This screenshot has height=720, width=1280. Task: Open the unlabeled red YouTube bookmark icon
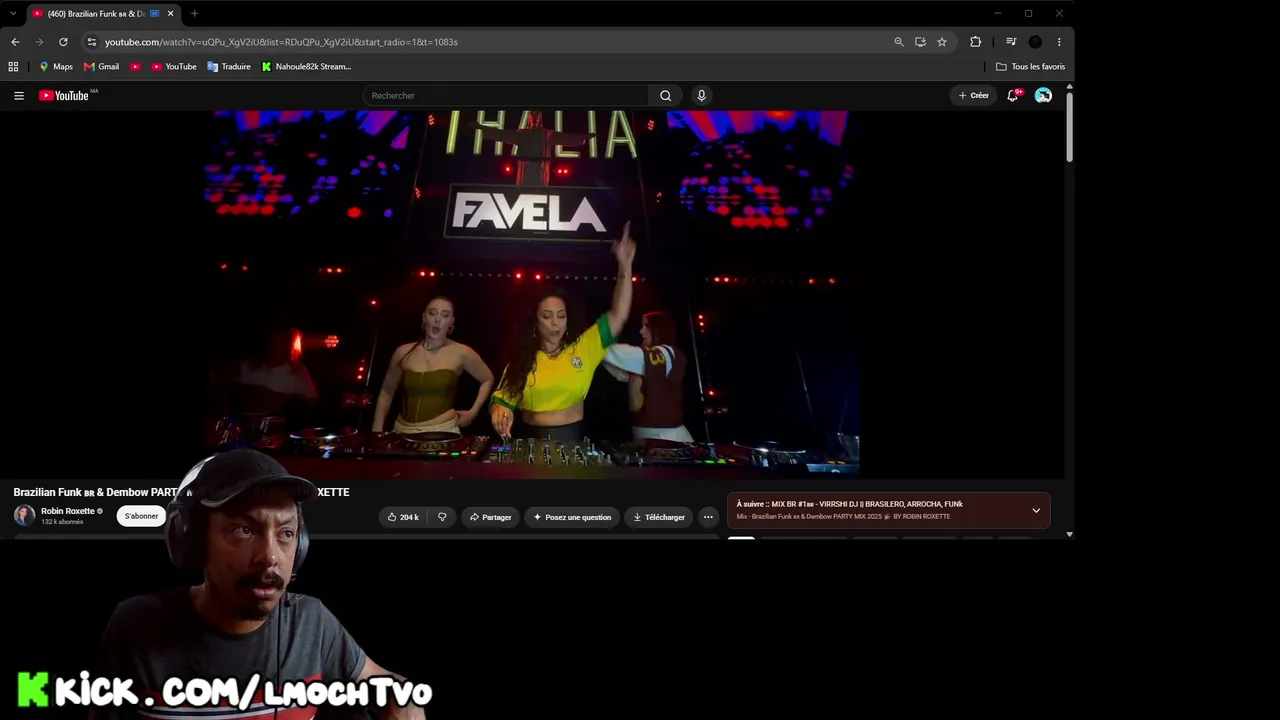click(135, 67)
